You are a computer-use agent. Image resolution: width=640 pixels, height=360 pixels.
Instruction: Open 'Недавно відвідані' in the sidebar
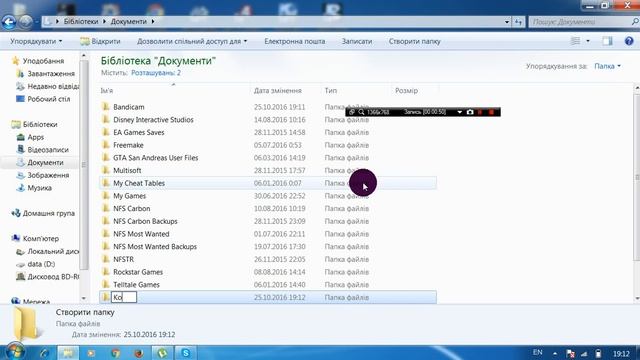[x=53, y=86]
